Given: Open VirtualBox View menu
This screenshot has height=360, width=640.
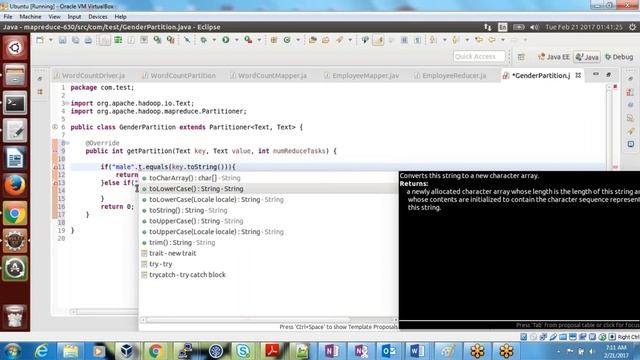Looking at the screenshot, I should 54,17.
